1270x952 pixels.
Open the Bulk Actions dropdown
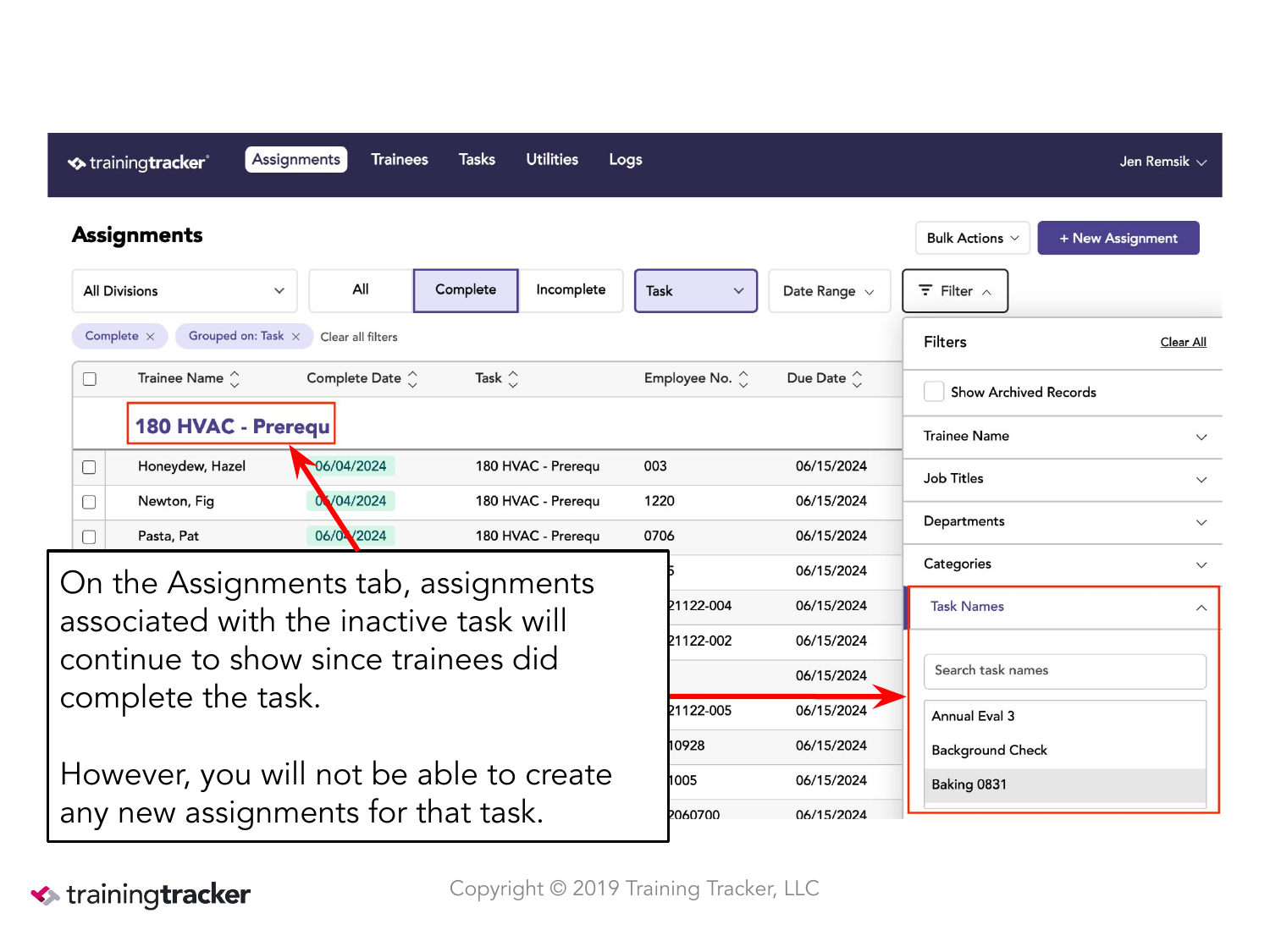click(x=973, y=238)
